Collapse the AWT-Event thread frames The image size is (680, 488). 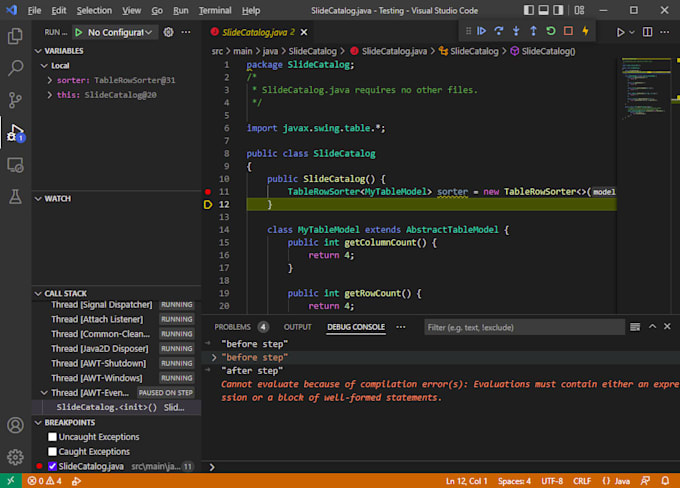pos(44,393)
